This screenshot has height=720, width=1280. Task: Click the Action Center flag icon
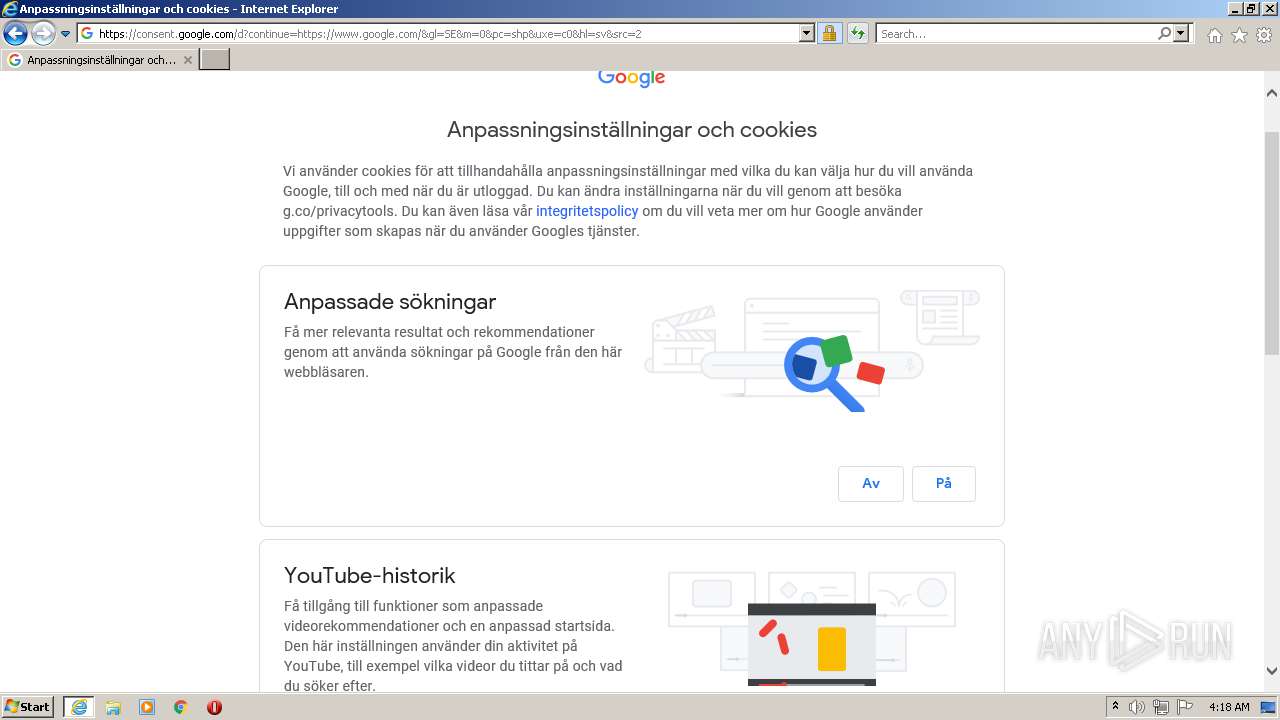[1185, 707]
